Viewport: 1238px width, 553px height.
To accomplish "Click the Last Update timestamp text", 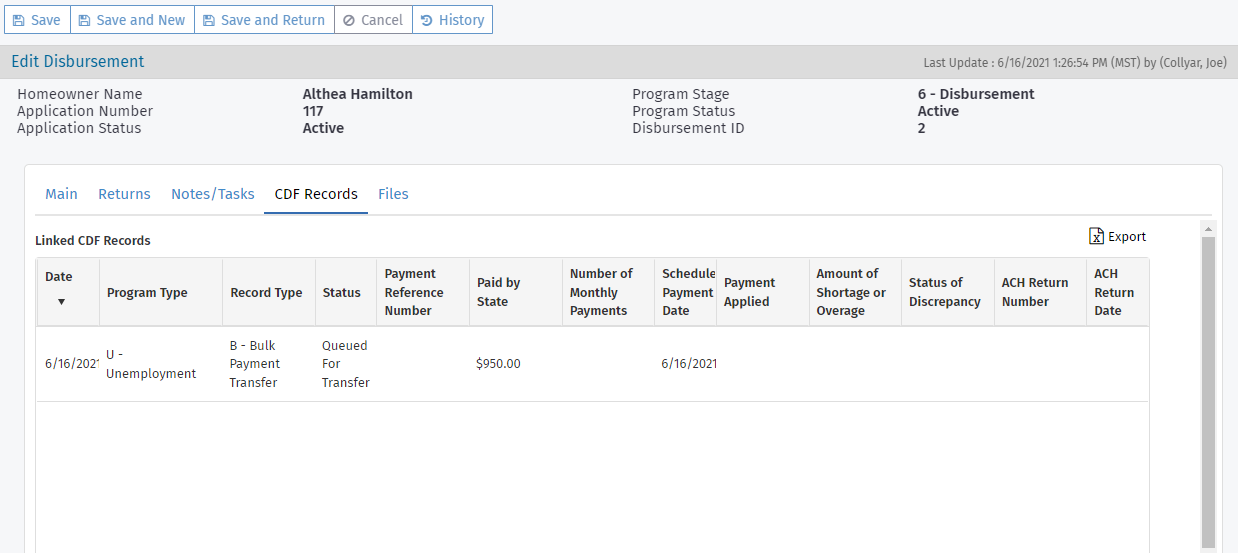I will pyautogui.click(x=1074, y=62).
